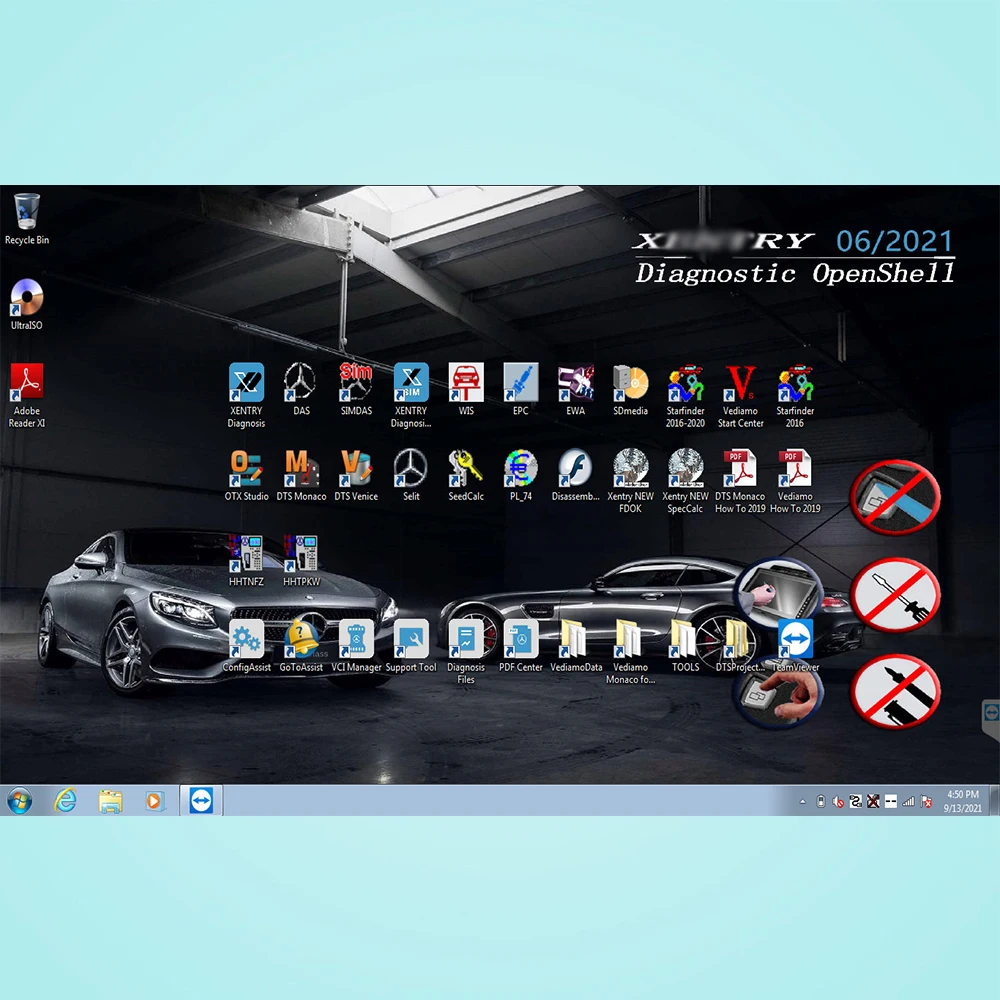The height and width of the screenshot is (1000, 1000).
Task: Open the Windows Start menu
Action: tap(19, 800)
